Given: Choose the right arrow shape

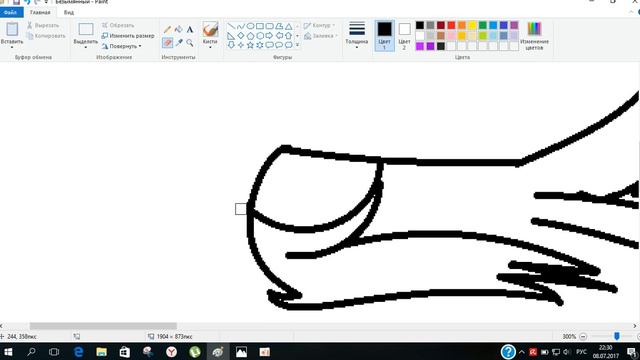Looking at the screenshot, I should click(269, 36).
